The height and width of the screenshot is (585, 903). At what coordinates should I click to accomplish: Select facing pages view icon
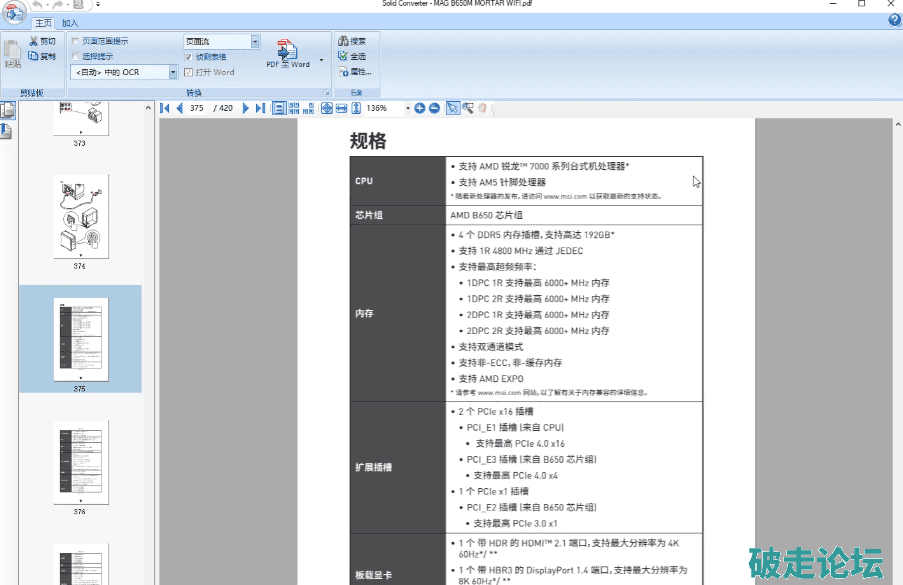pyautogui.click(x=309, y=108)
